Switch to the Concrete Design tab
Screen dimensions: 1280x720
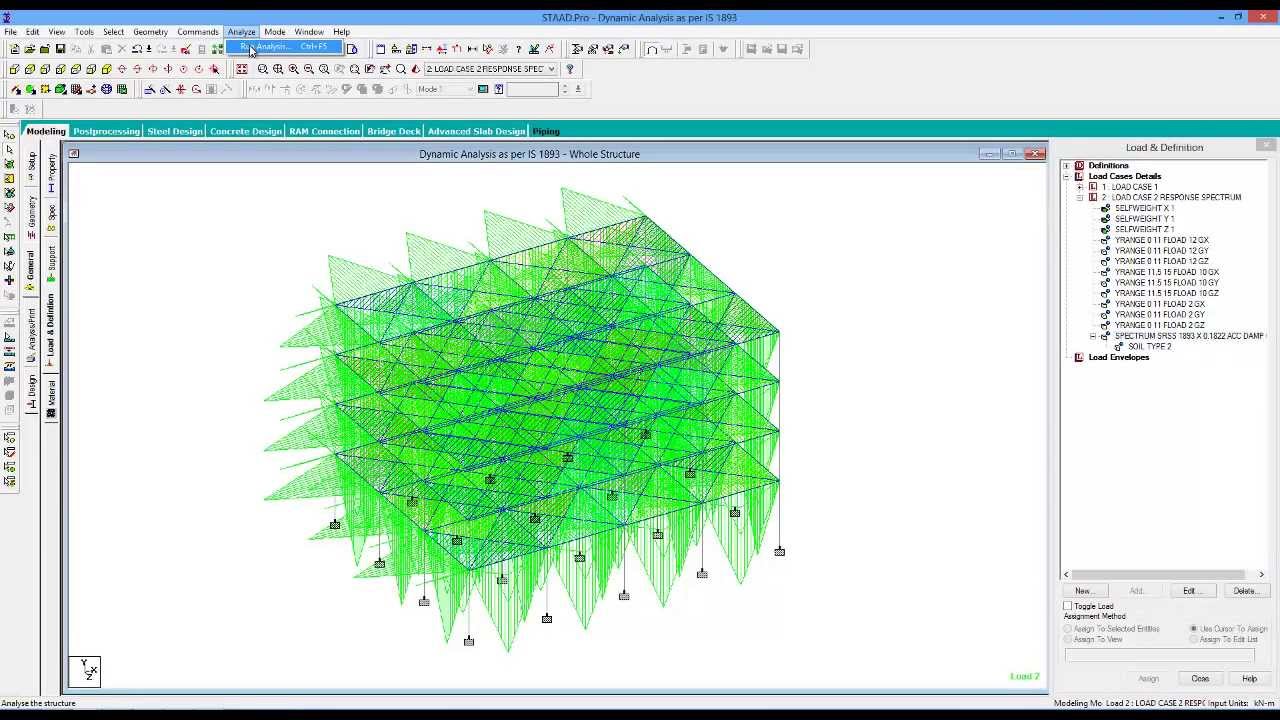246,131
